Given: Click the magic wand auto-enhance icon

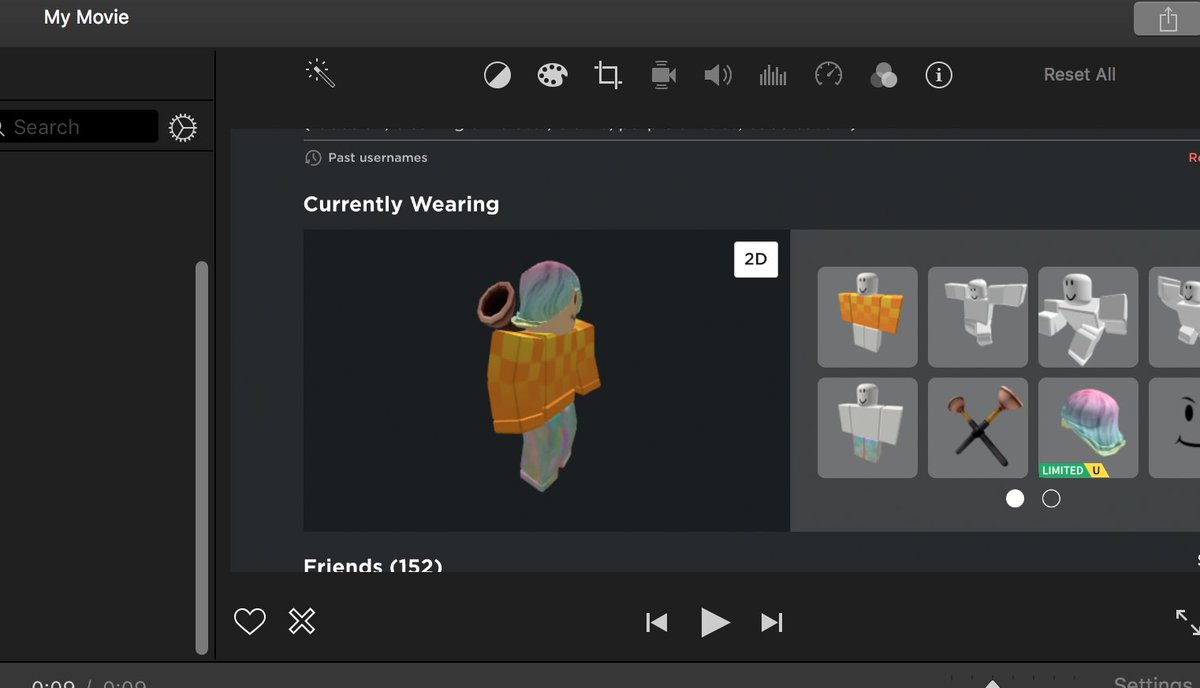Looking at the screenshot, I should [320, 73].
